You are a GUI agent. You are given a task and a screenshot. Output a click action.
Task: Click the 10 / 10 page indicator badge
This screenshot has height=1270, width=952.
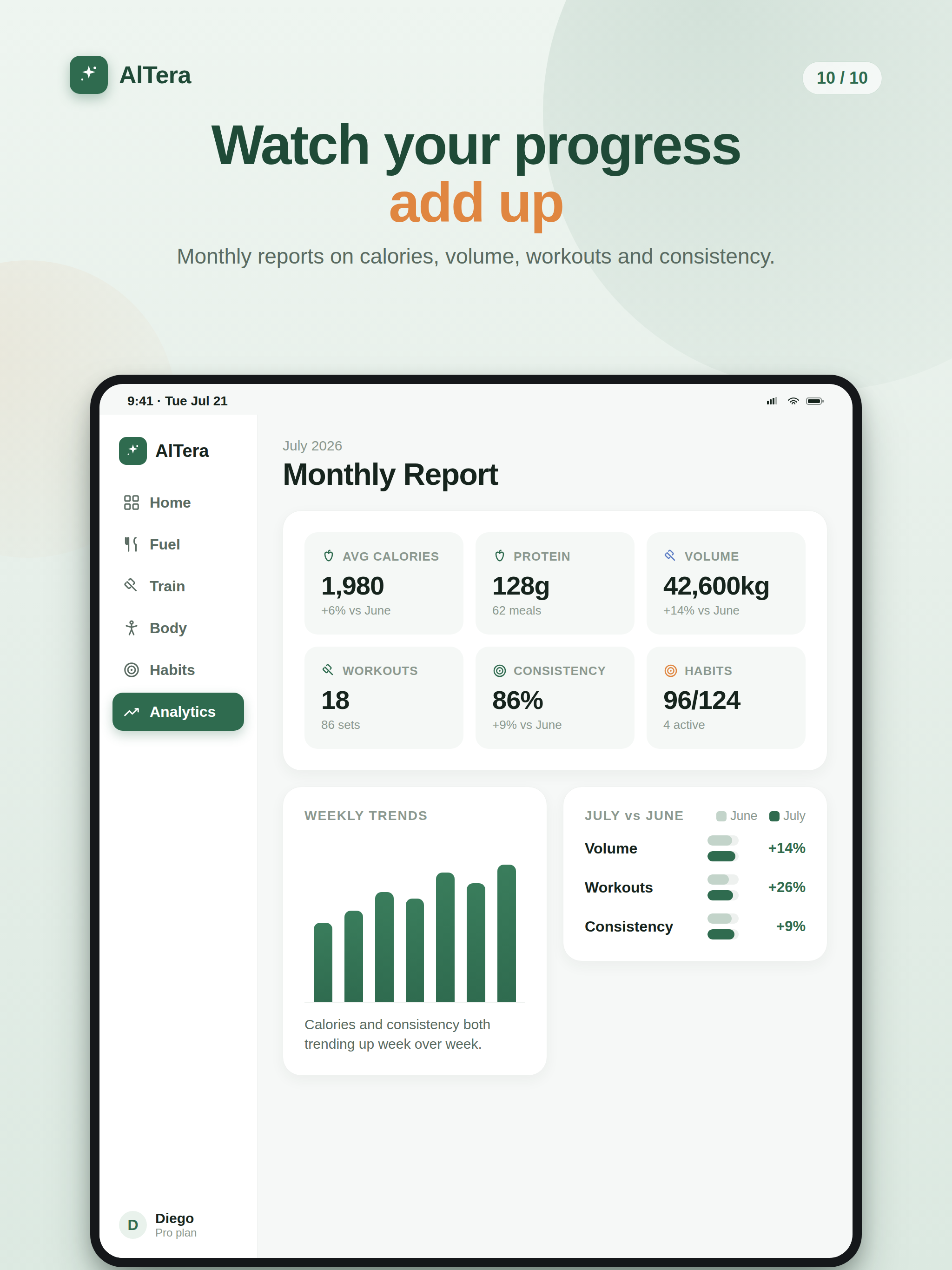tap(842, 78)
